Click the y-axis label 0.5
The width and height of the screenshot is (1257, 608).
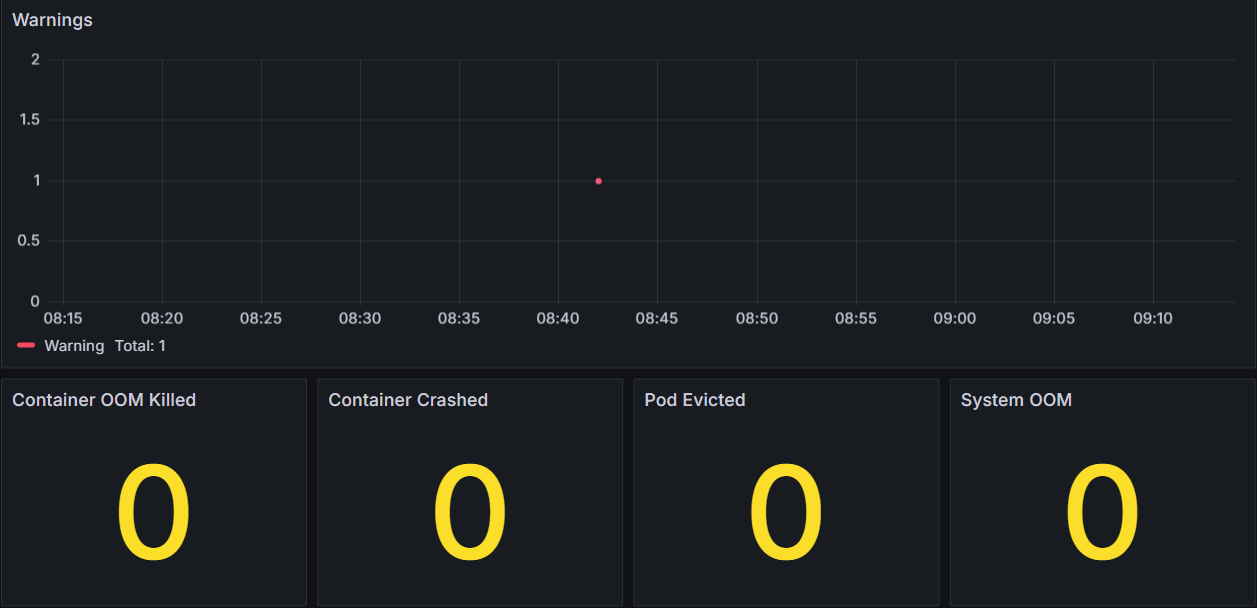tap(30, 241)
